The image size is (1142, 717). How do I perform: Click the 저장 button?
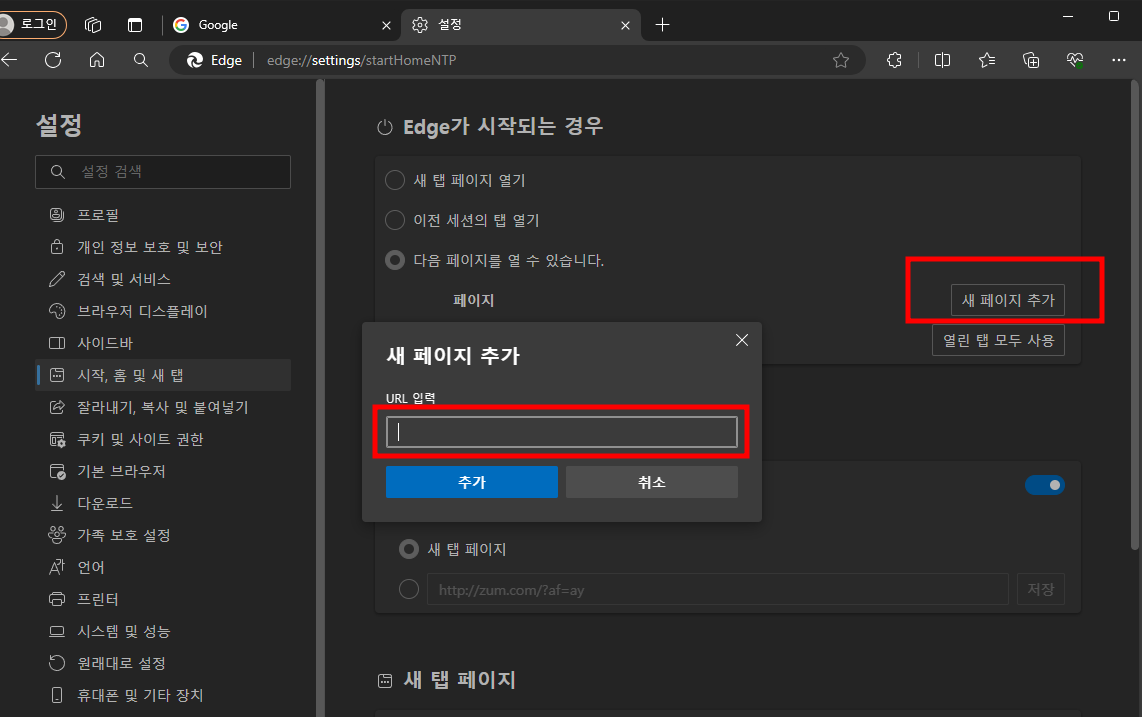point(1041,589)
